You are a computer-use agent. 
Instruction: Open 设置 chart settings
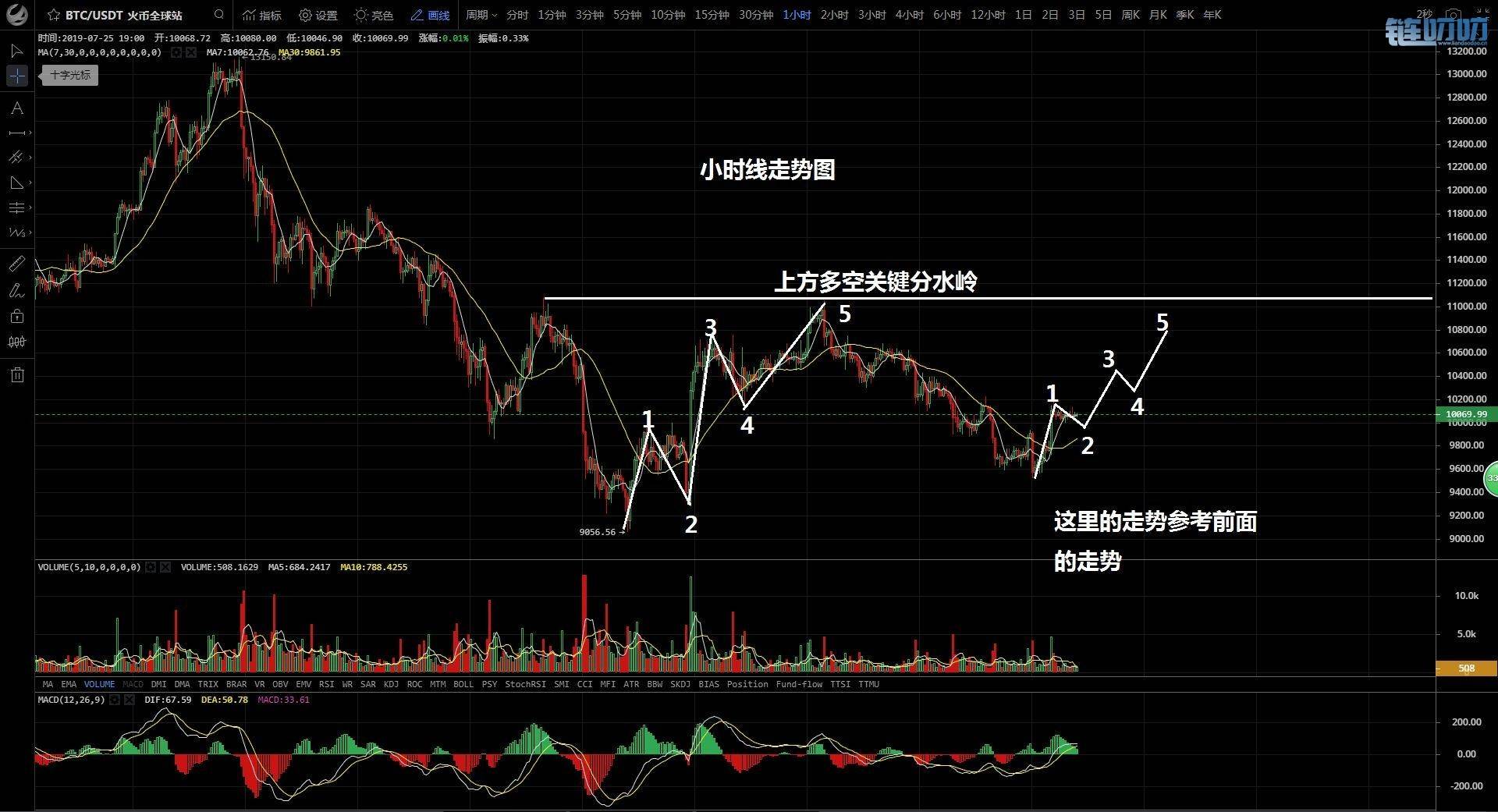coord(318,15)
